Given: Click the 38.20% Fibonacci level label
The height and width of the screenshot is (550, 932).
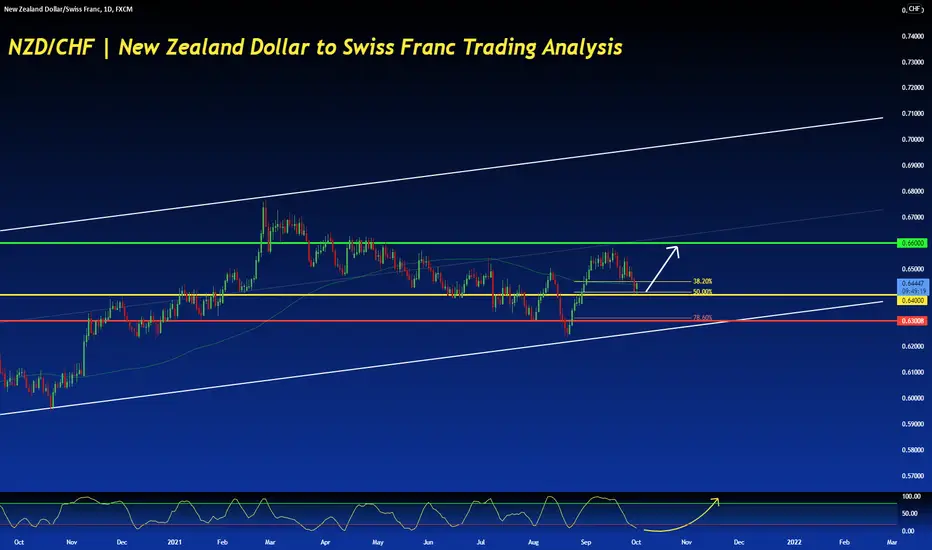Looking at the screenshot, I should tap(703, 281).
